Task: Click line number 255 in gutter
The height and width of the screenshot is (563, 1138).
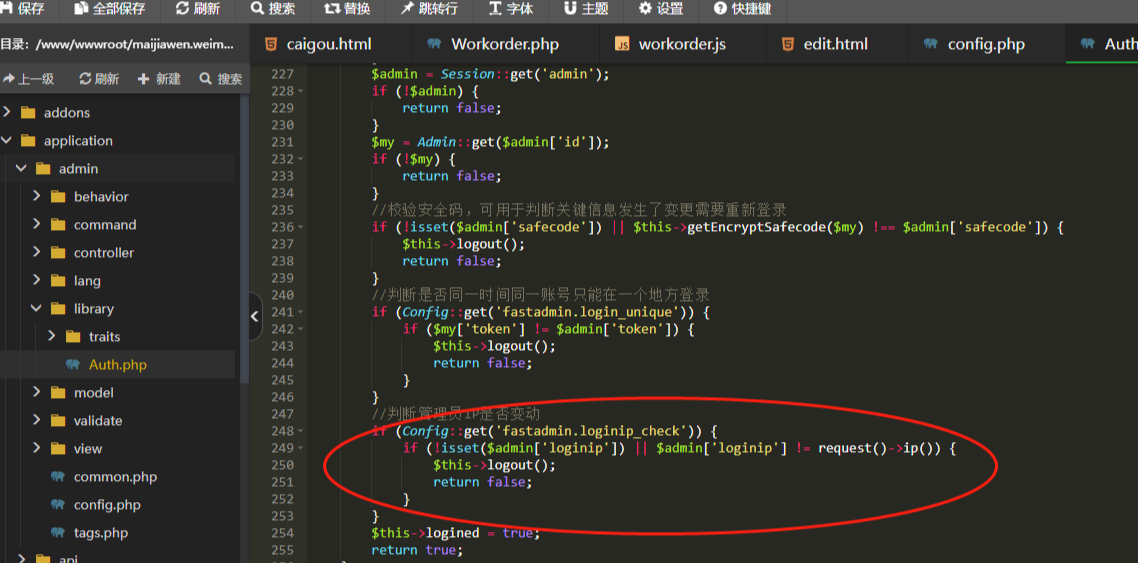Action: [x=282, y=550]
